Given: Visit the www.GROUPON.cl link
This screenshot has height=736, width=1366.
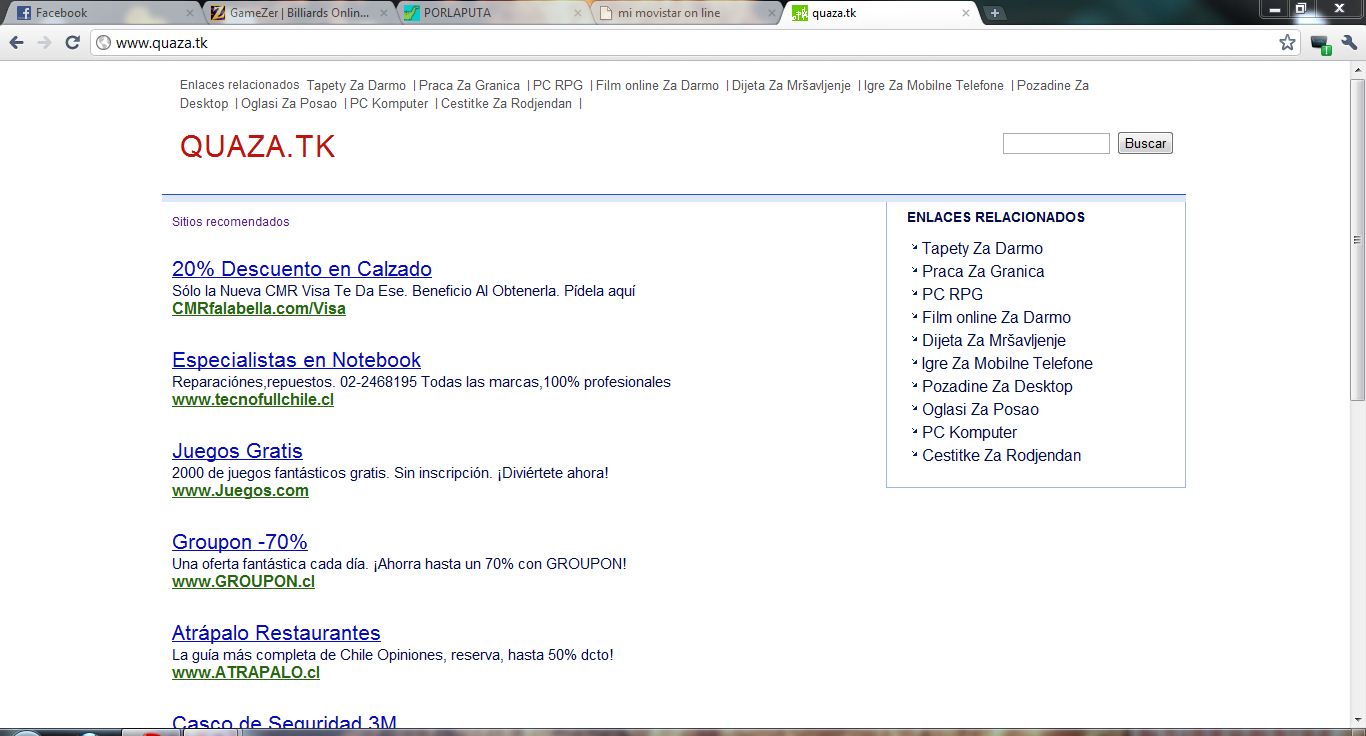Looking at the screenshot, I should 243,582.
